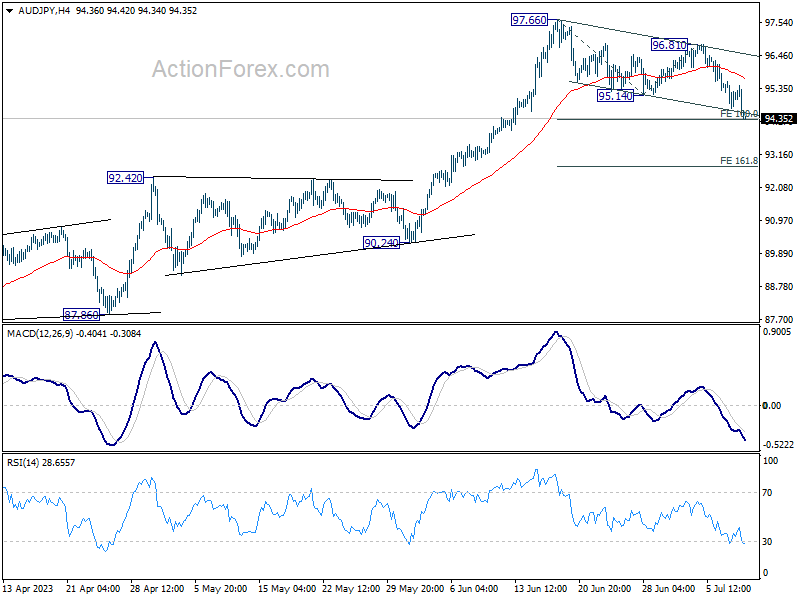Select the 87.860 price label
The image size is (800, 600).
(81, 315)
